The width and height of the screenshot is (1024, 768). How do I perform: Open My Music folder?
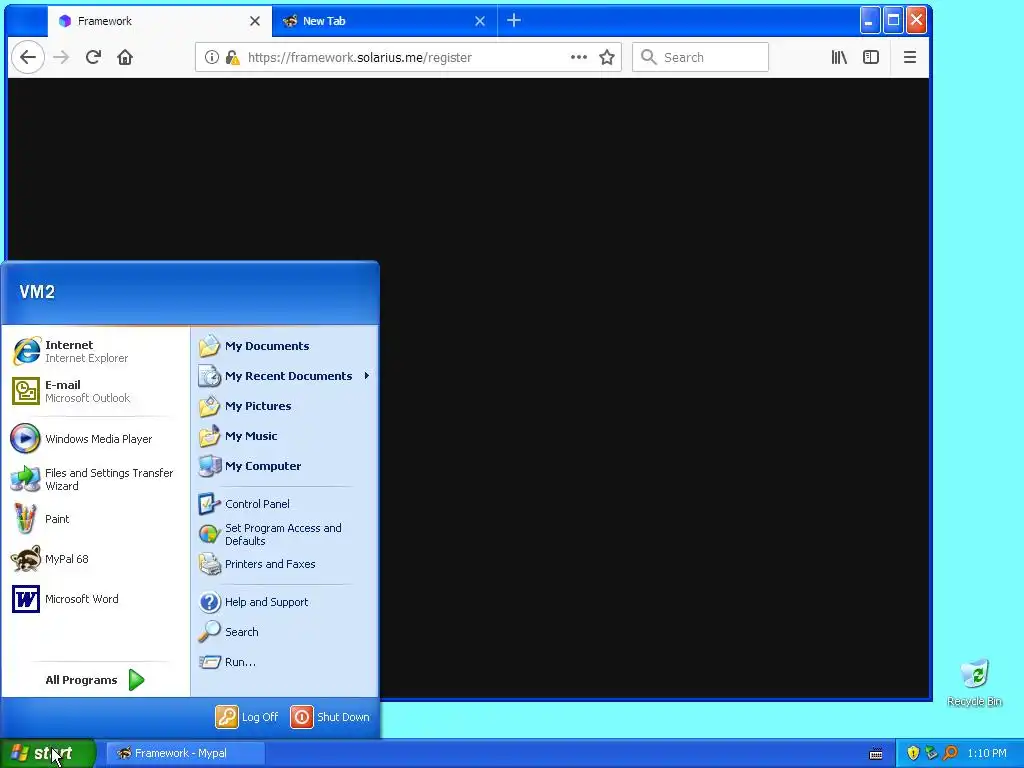click(x=285, y=436)
